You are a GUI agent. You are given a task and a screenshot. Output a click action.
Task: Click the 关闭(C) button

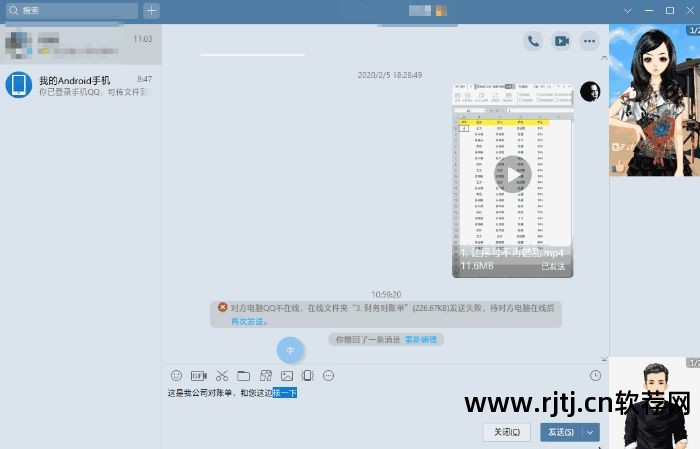507,432
